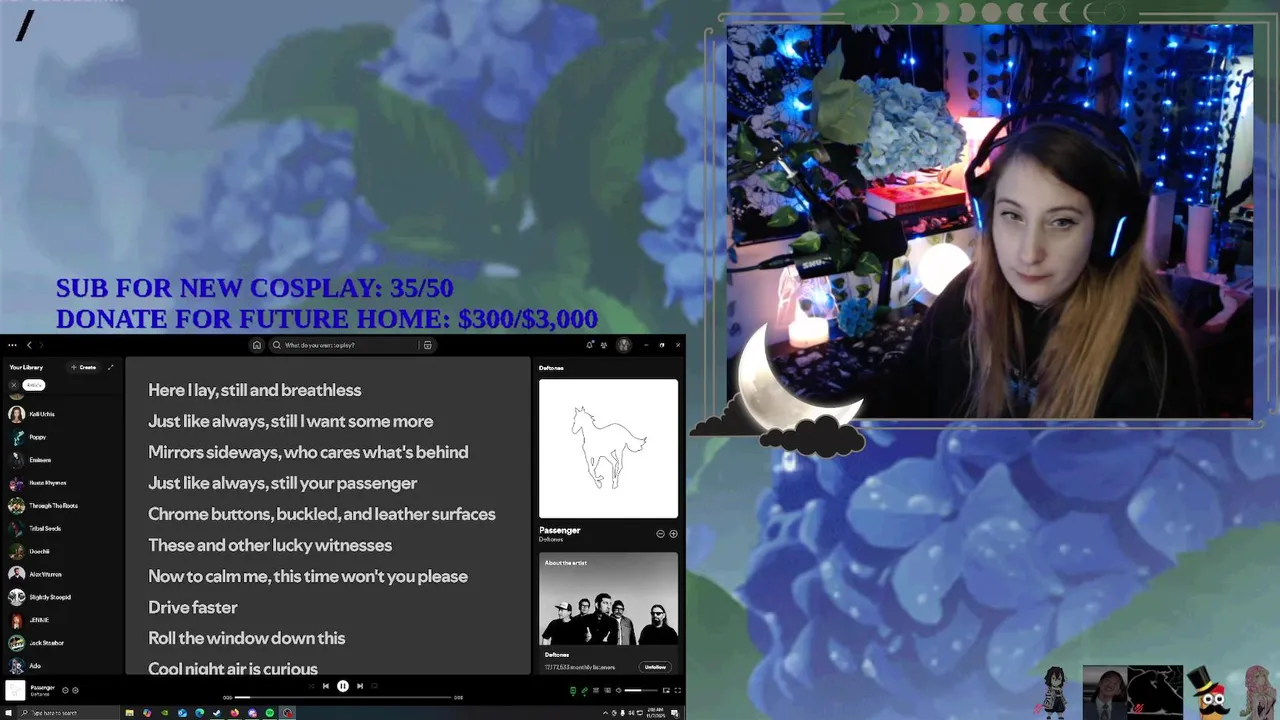Select Busta Rhymes artist entry
This screenshot has width=1280, height=720.
tap(62, 483)
